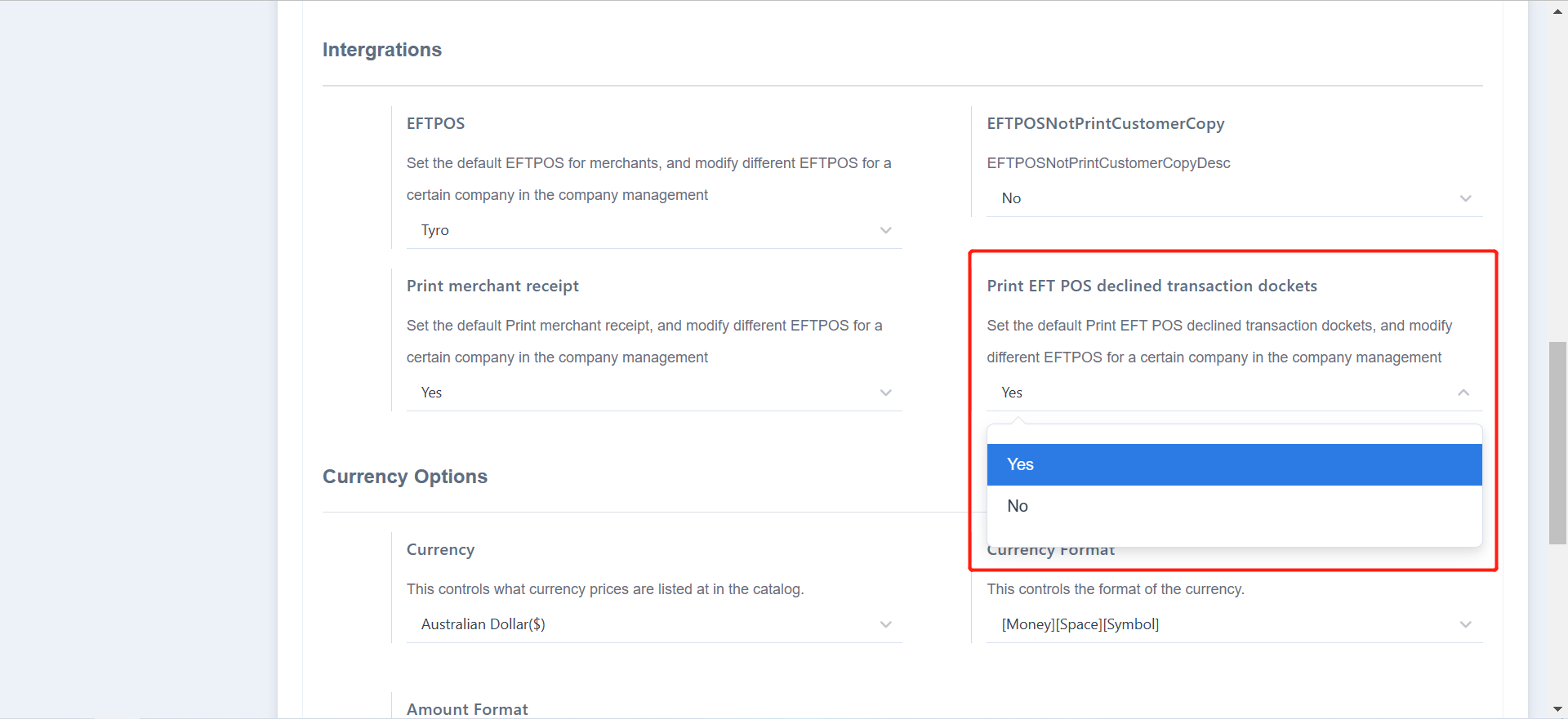Click the vertical scrollbar thumb

[x=1558, y=443]
